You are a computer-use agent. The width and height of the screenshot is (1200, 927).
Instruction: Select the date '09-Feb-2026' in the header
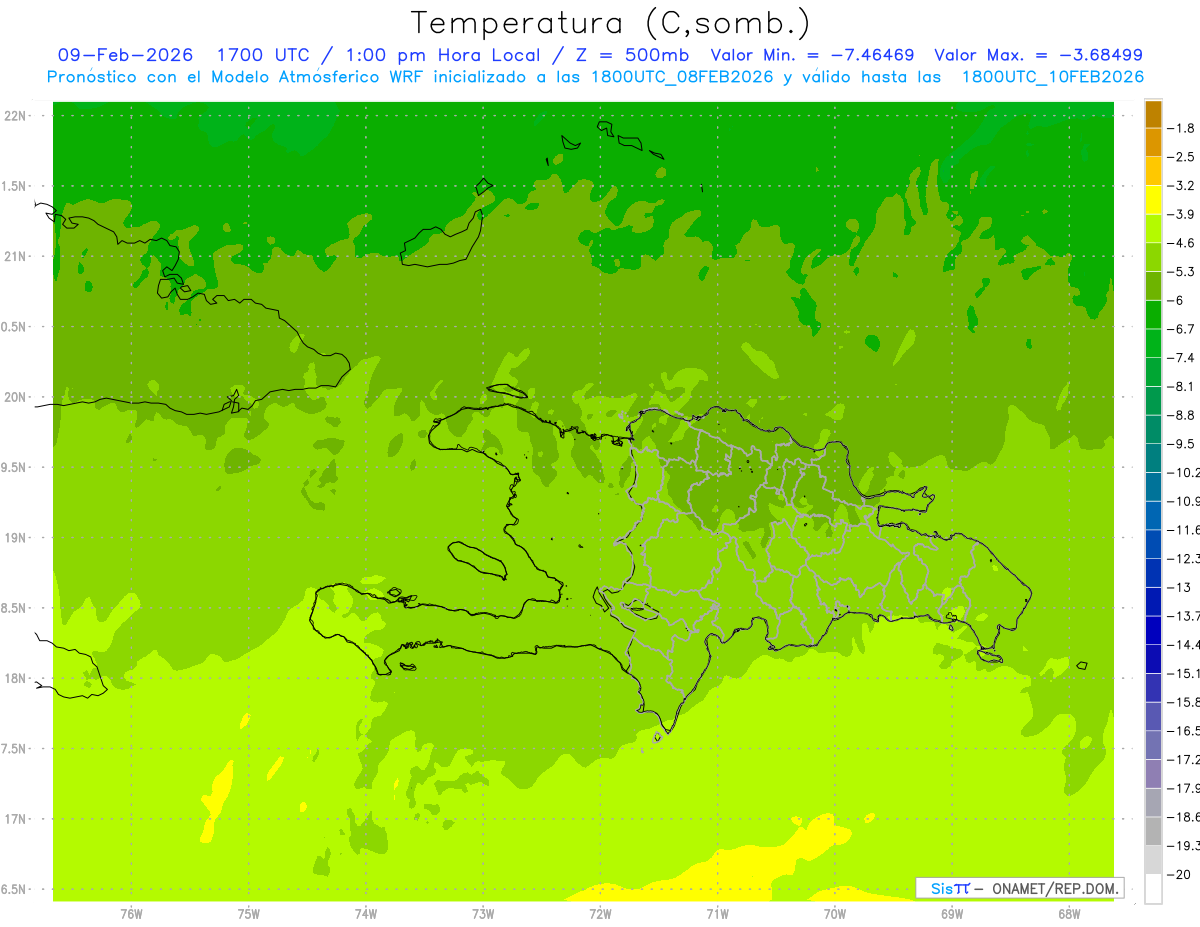click(x=125, y=55)
